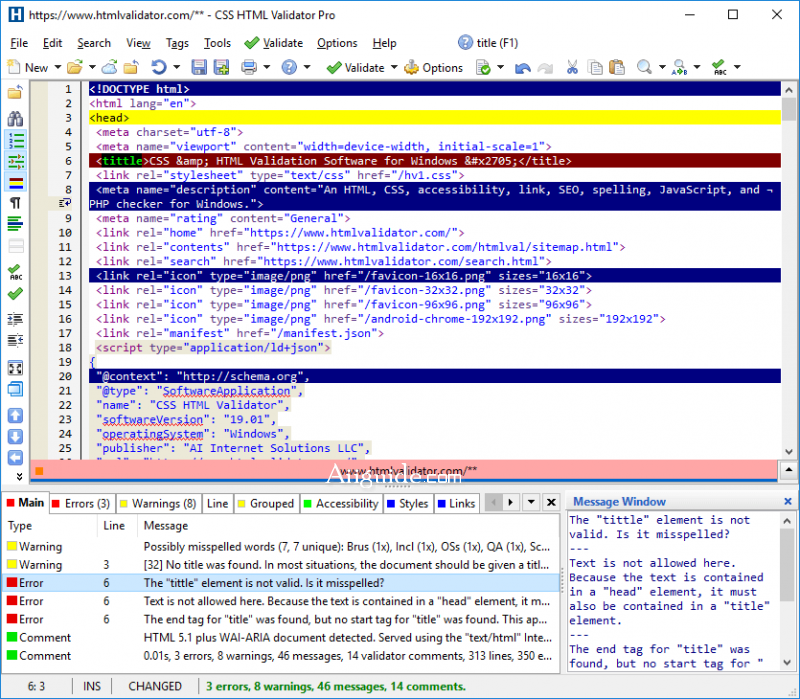Click the New document icon

(14, 67)
